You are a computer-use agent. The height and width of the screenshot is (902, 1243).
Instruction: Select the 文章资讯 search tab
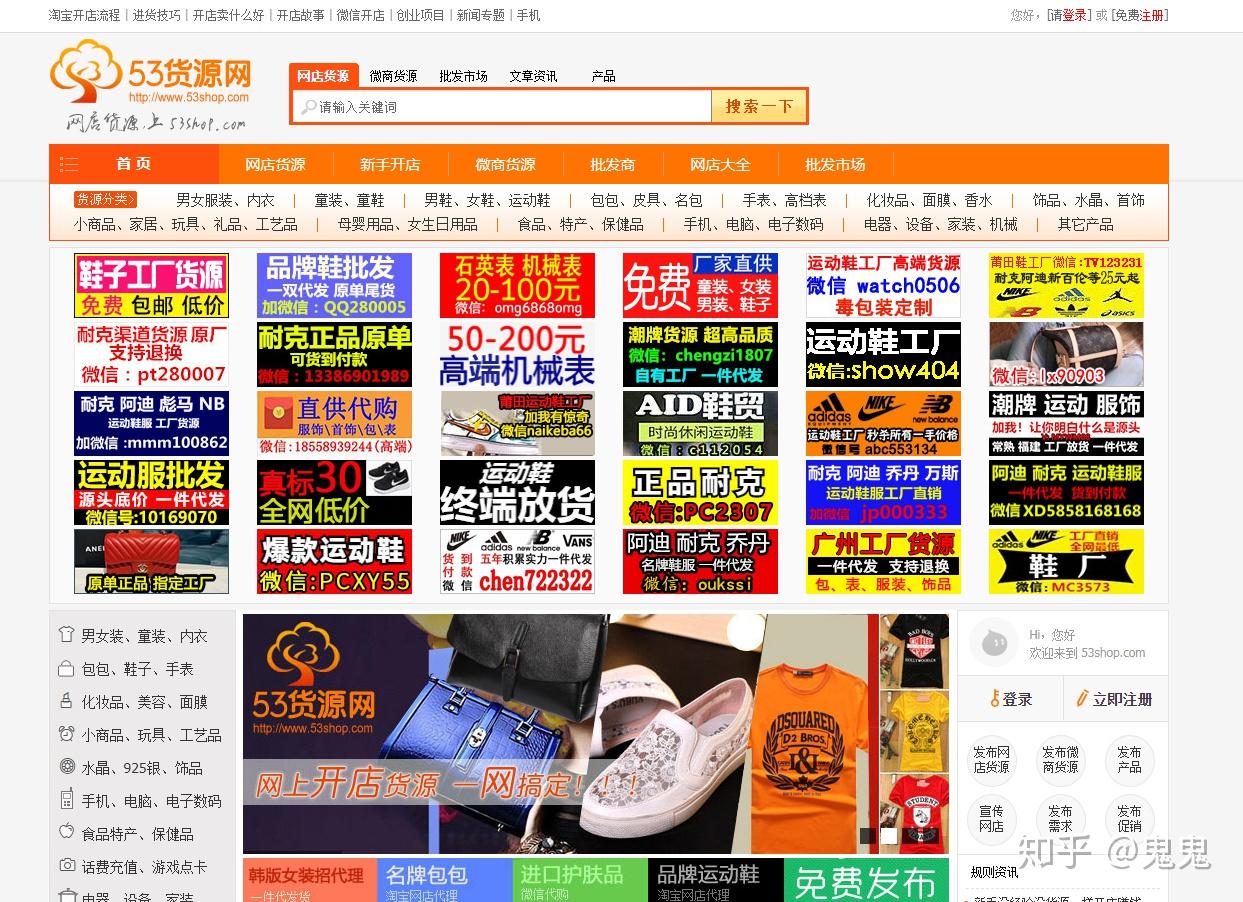[x=533, y=76]
